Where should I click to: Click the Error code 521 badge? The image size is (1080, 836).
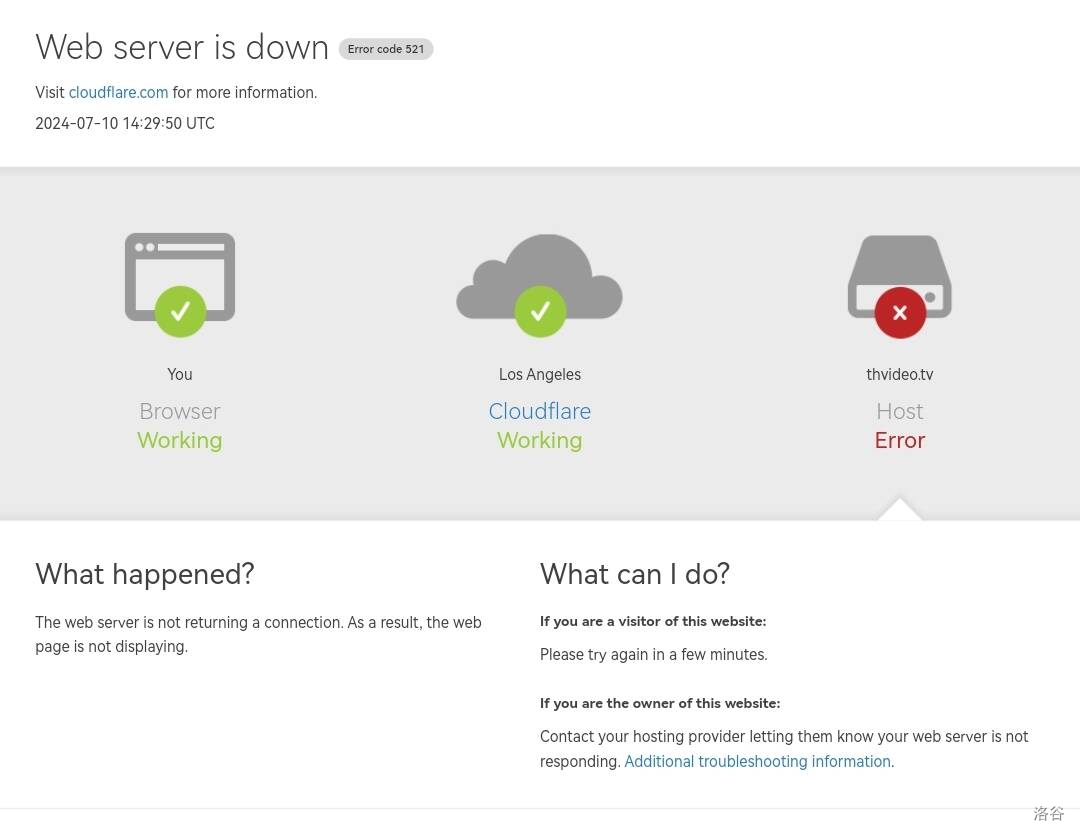386,49
